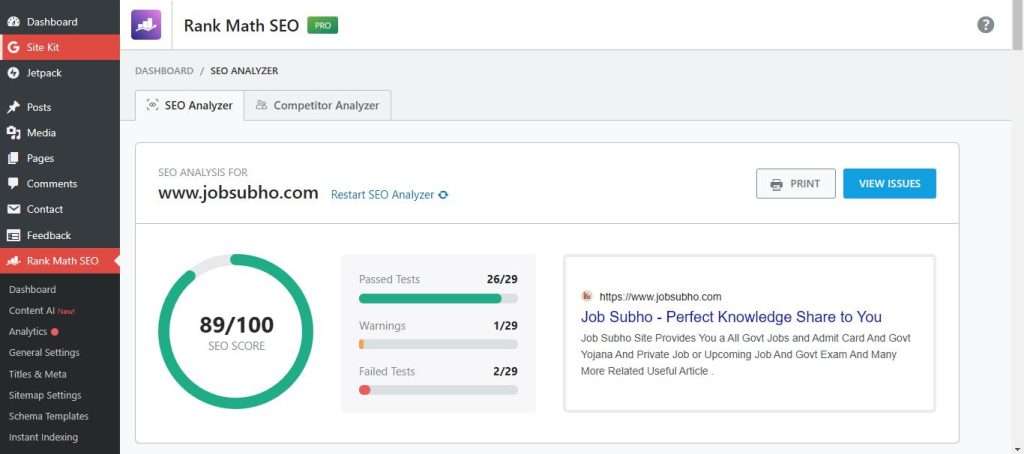The image size is (1024, 454).
Task: Click the PRINT button
Action: tap(795, 184)
